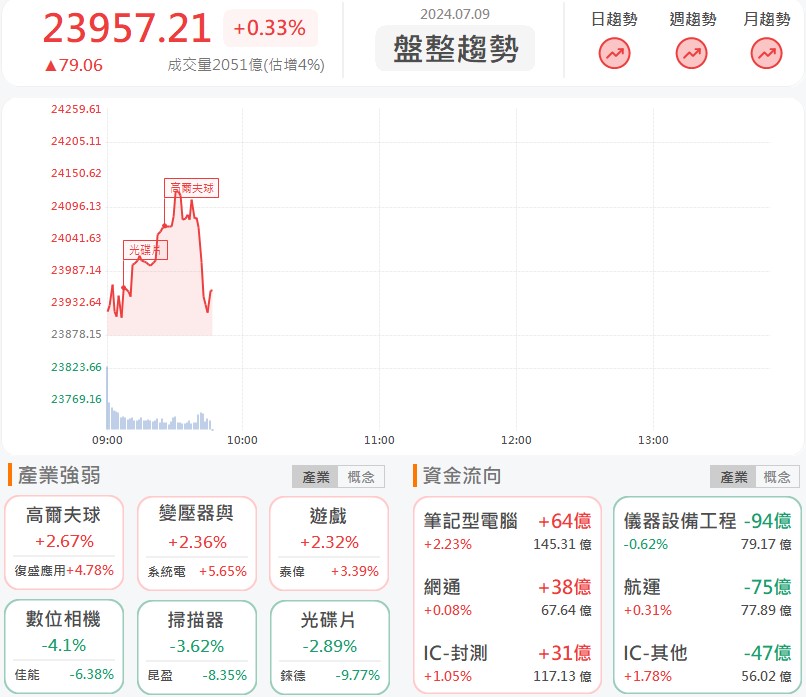Click the 月趨勢 label
Viewport: 806px width, 697px height.
[767, 20]
